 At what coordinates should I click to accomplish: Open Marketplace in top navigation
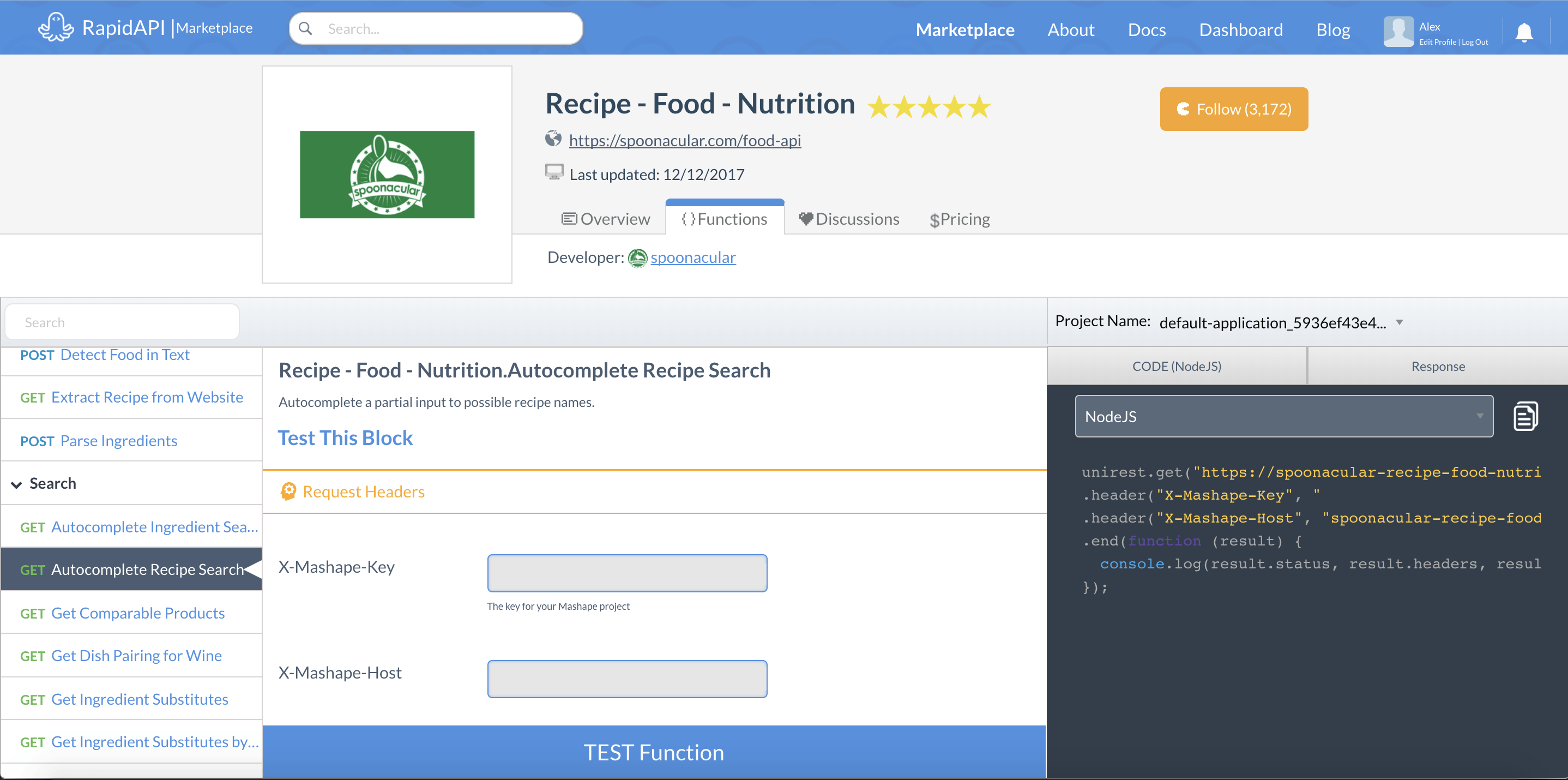point(965,29)
